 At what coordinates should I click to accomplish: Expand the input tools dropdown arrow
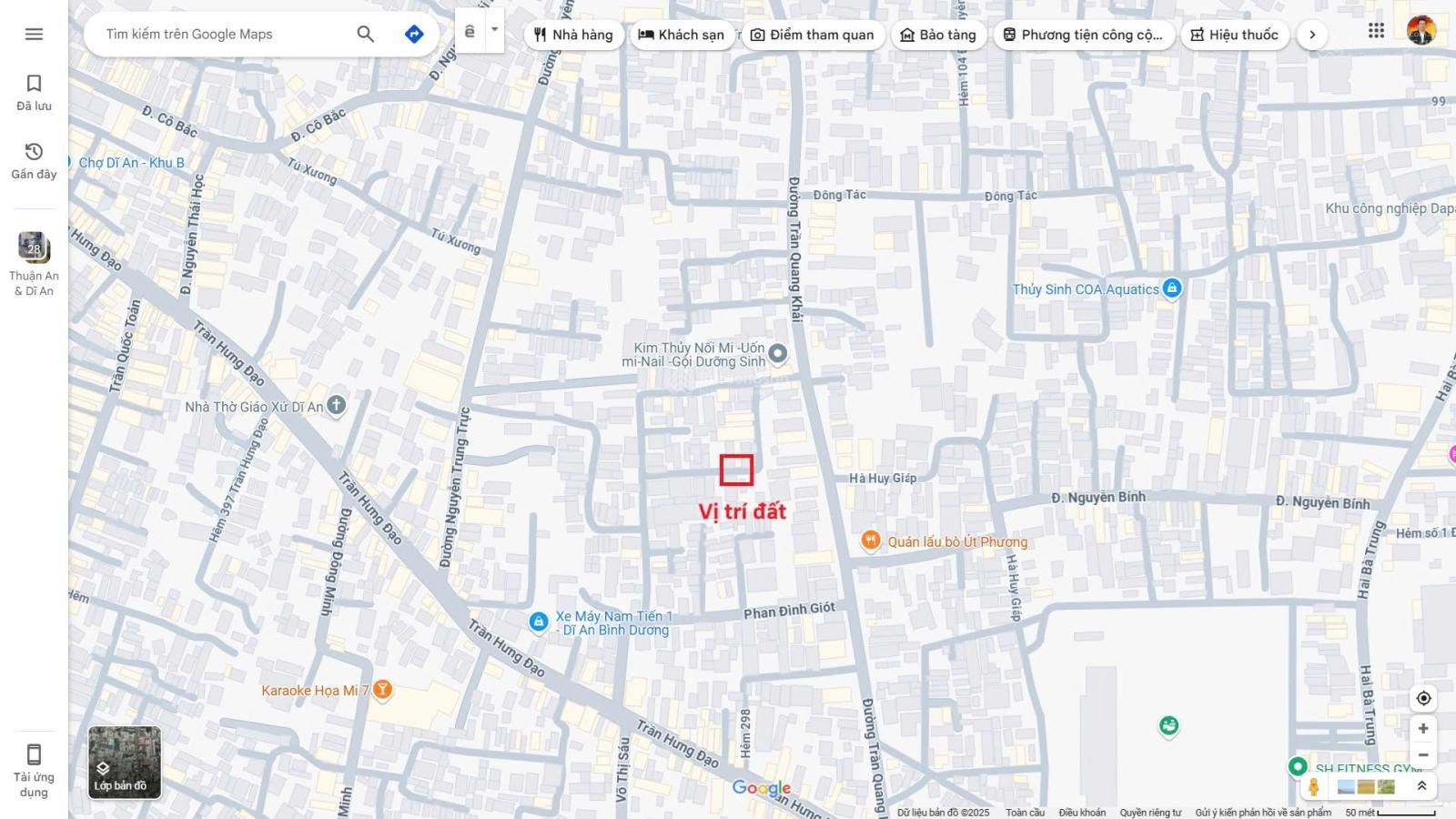494,30
